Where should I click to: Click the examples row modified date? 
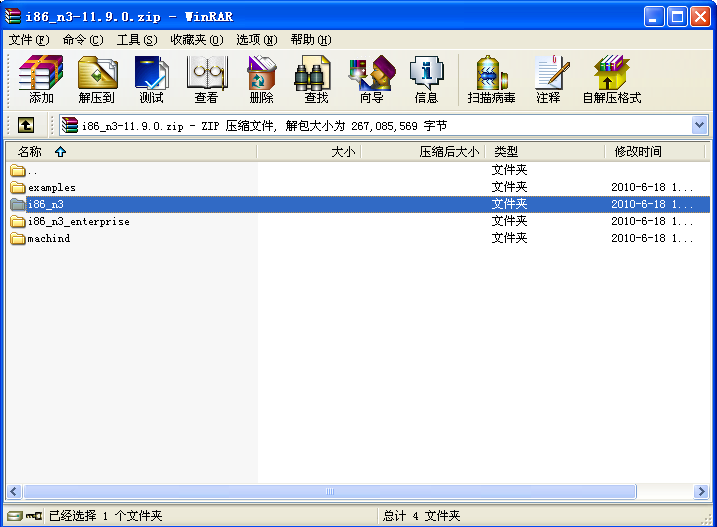[652, 187]
